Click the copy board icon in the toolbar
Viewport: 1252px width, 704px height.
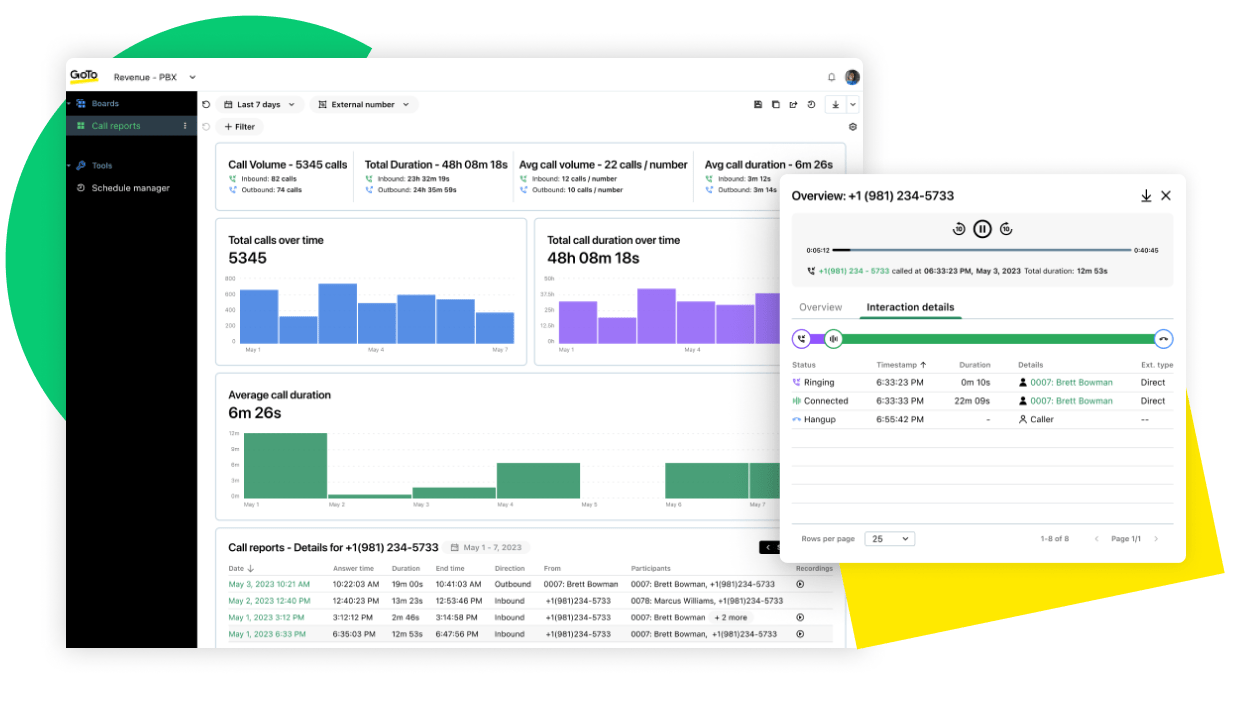point(775,104)
